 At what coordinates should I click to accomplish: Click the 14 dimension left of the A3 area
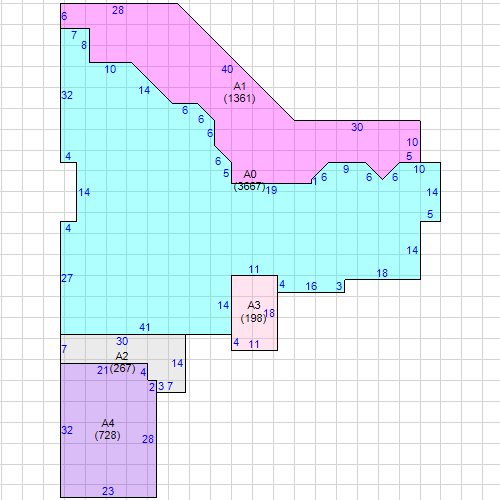223,305
